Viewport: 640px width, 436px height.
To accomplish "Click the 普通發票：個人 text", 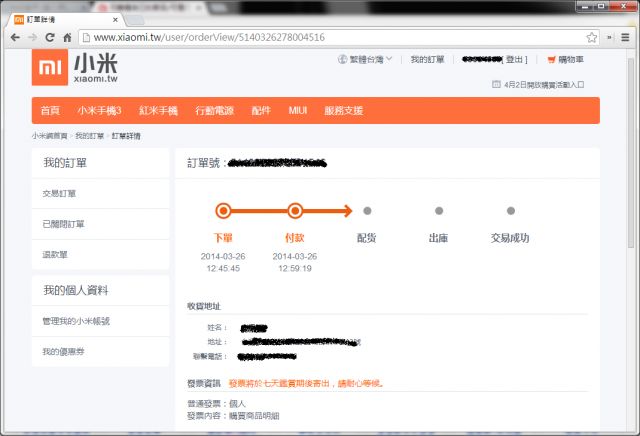I will tap(216, 404).
